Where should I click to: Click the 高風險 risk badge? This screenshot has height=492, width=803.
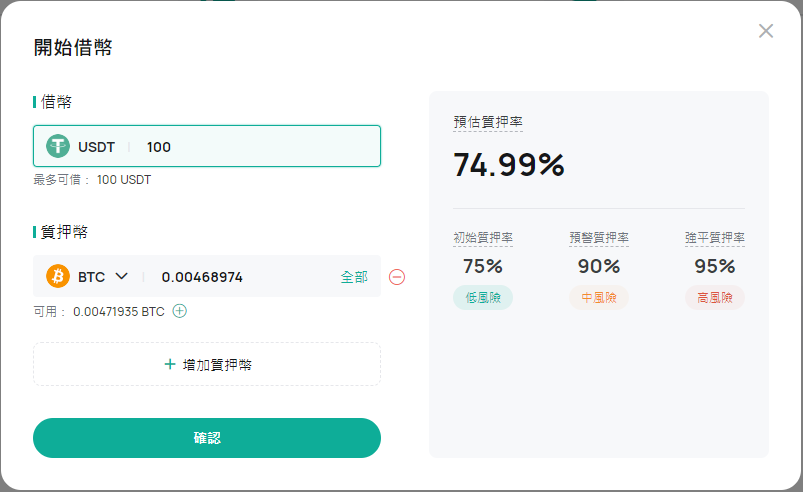pyautogui.click(x=715, y=297)
